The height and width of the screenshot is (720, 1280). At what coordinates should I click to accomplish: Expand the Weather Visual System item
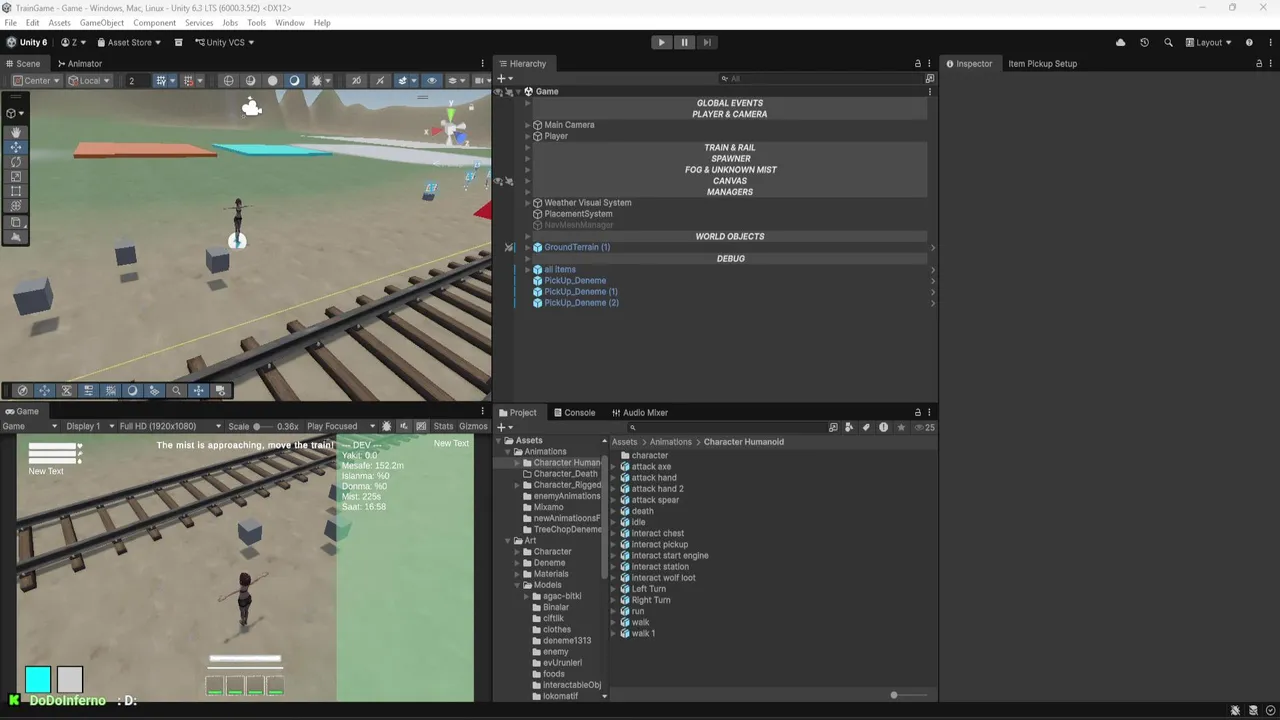527,203
